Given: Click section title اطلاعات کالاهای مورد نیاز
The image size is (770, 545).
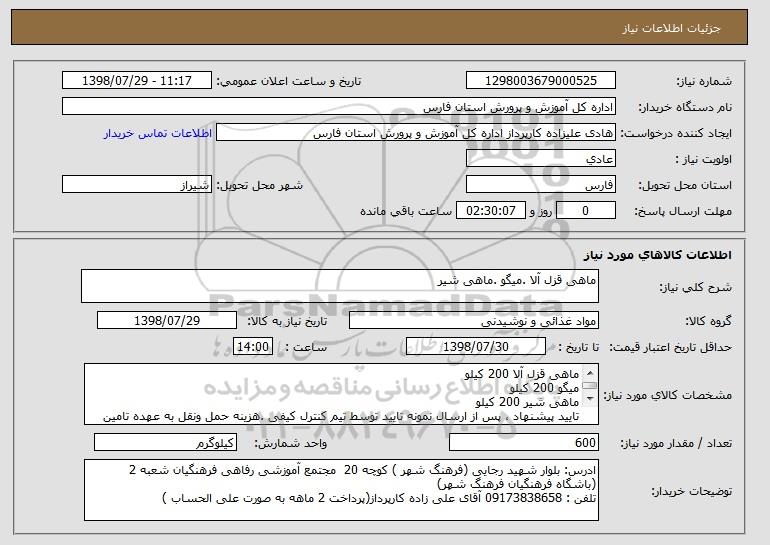Looking at the screenshot, I should point(658,255).
